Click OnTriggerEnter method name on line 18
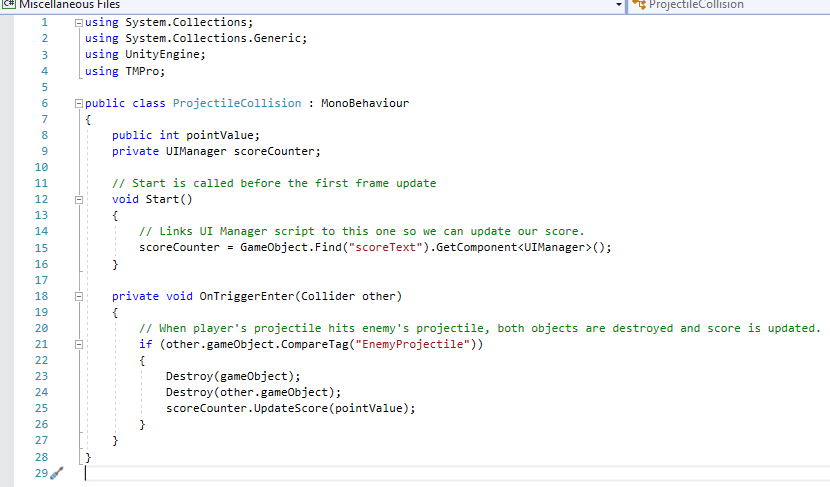 pyautogui.click(x=247, y=296)
